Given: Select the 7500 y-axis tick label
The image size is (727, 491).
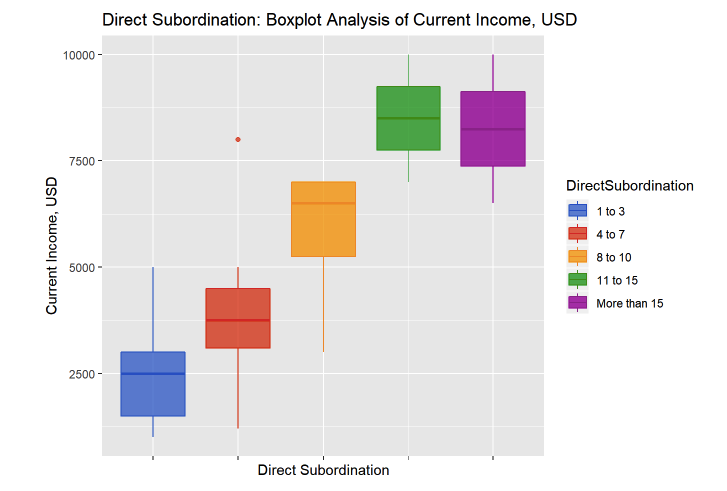Looking at the screenshot, I should (x=77, y=161).
